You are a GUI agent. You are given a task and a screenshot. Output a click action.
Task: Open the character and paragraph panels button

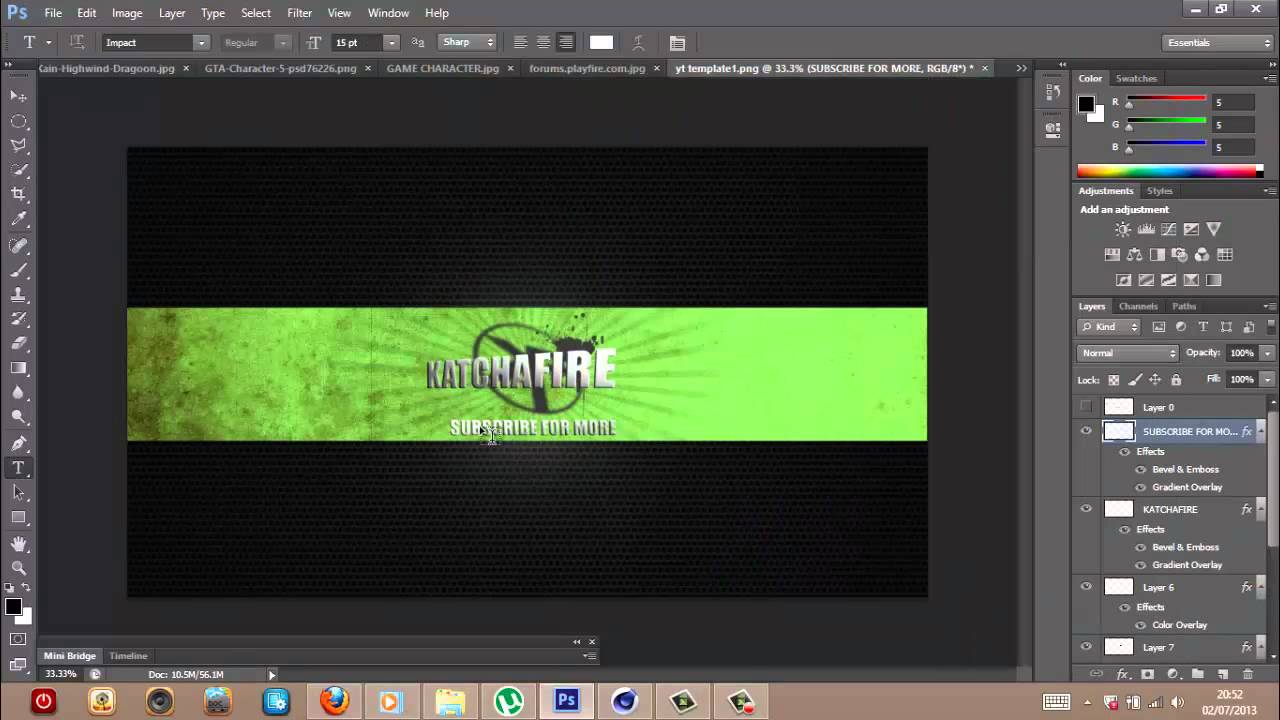pos(677,43)
